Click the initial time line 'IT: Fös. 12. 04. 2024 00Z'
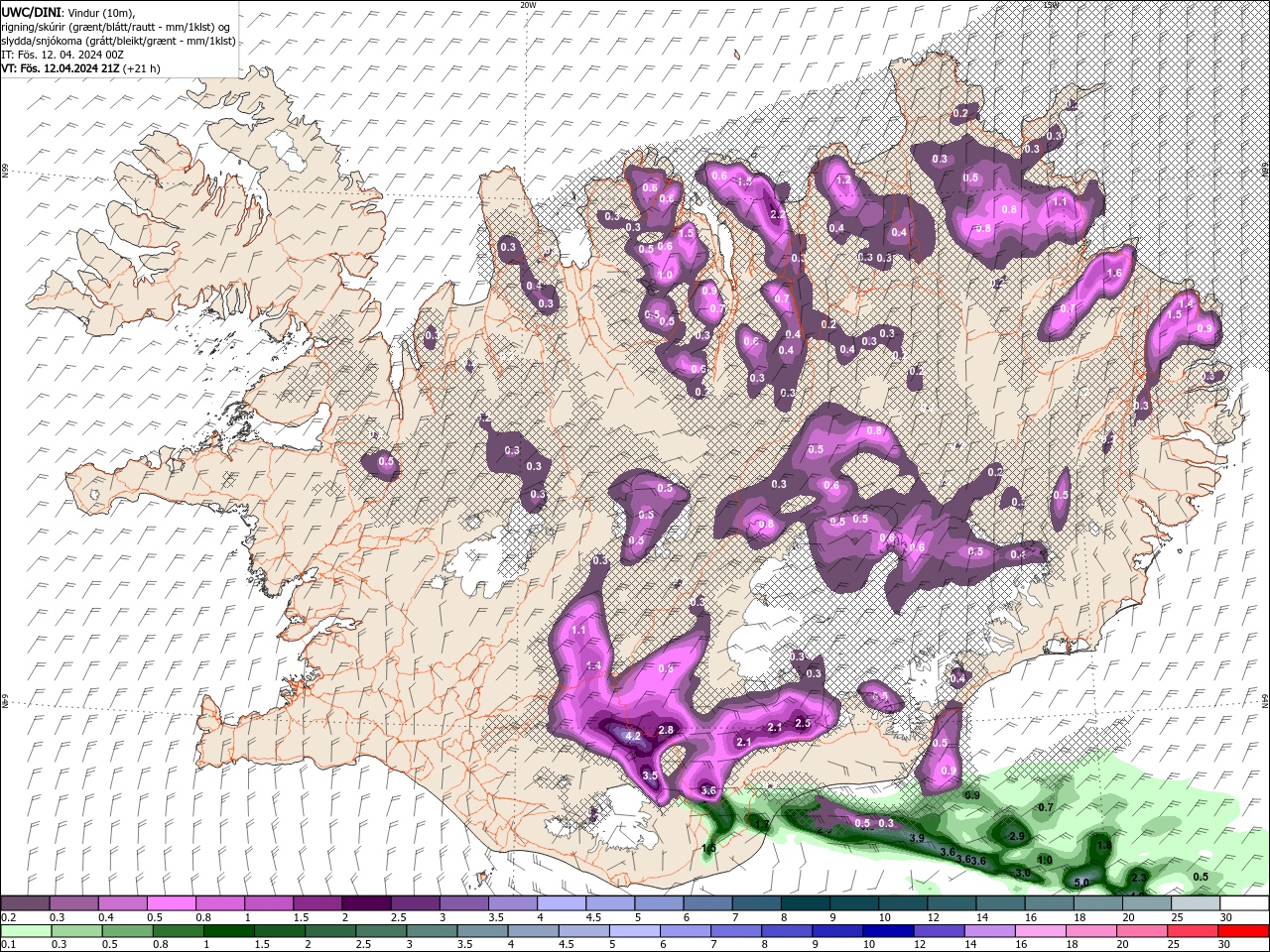 [62, 55]
